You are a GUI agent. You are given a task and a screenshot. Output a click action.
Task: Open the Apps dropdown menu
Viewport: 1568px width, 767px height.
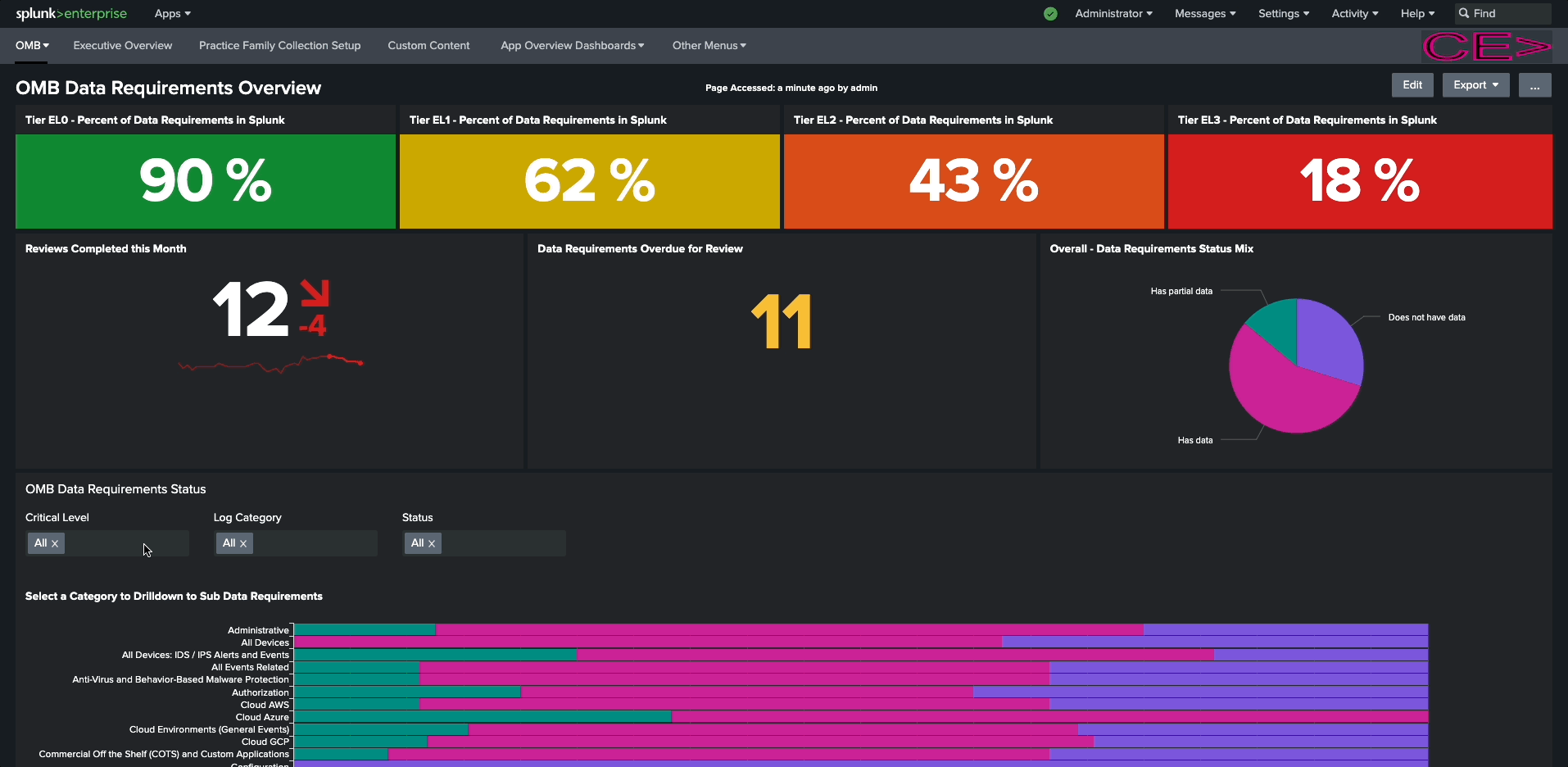pos(172,14)
